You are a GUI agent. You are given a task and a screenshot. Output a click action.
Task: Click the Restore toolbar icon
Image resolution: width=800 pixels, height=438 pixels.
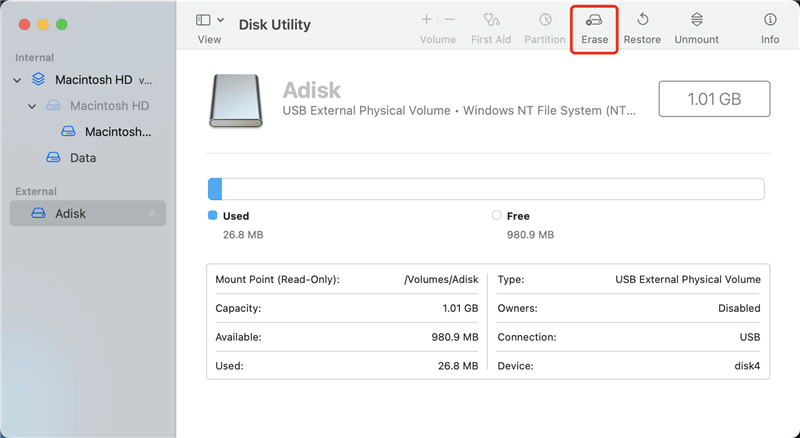[642, 20]
